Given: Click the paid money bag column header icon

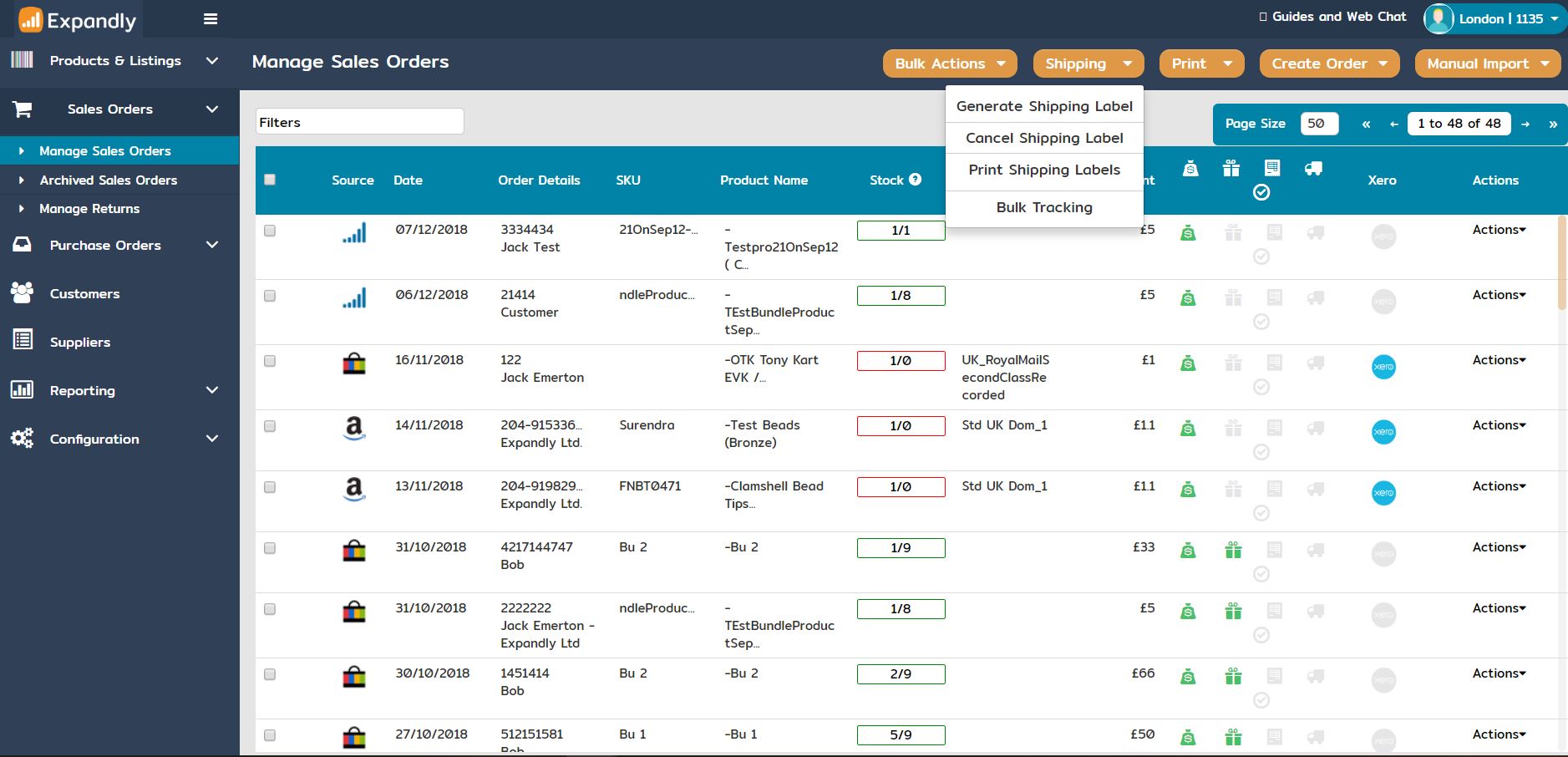Looking at the screenshot, I should pyautogui.click(x=1190, y=169).
